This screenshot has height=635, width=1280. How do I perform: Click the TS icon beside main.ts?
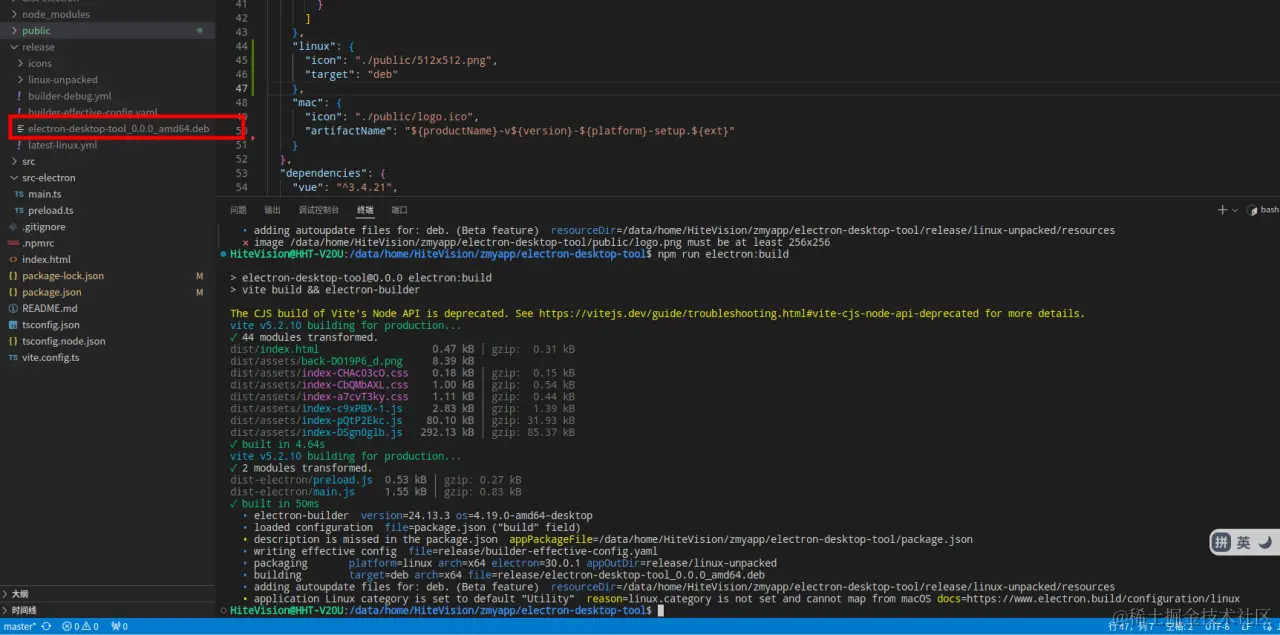tap(19, 194)
